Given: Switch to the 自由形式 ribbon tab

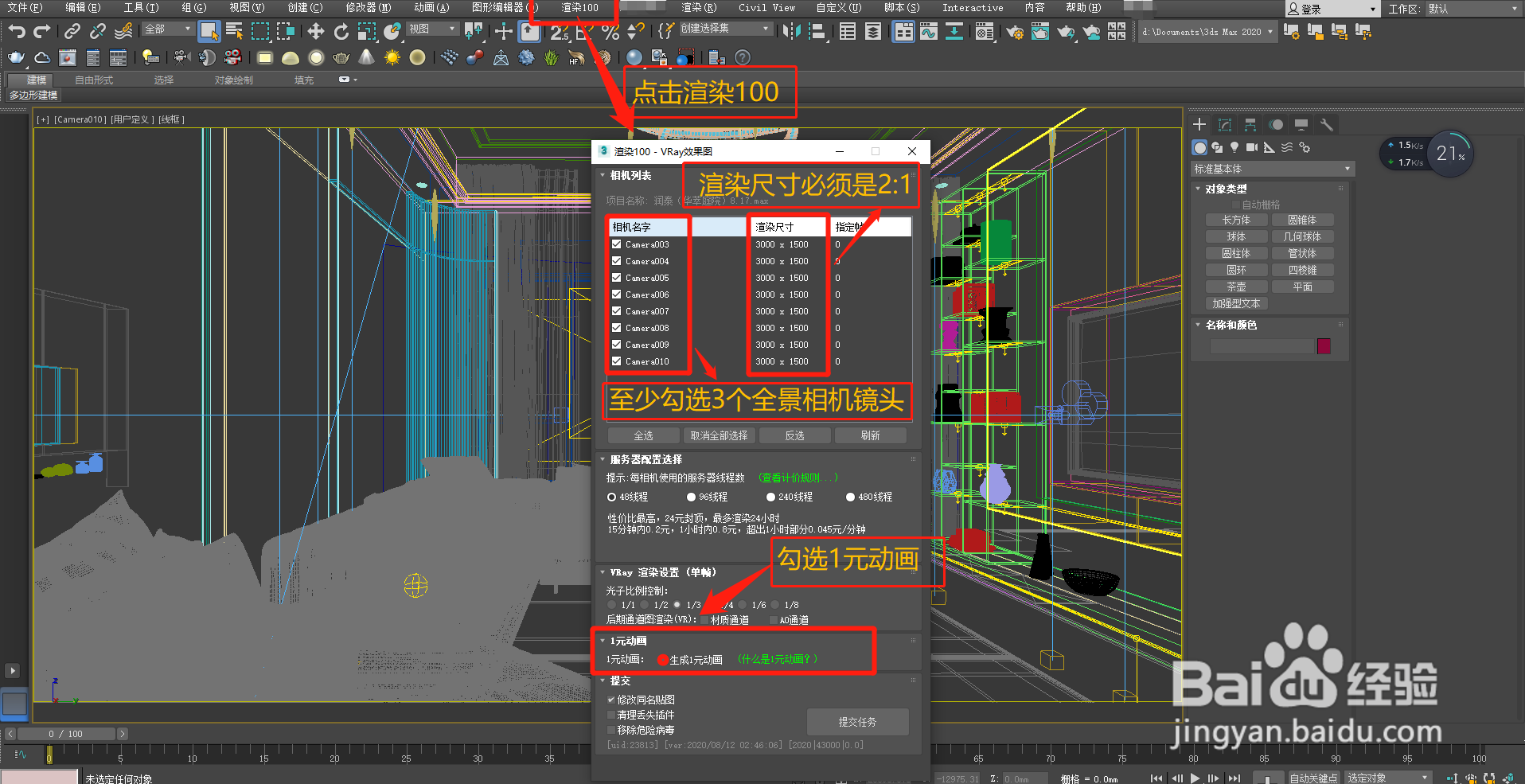Looking at the screenshot, I should pyautogui.click(x=94, y=80).
